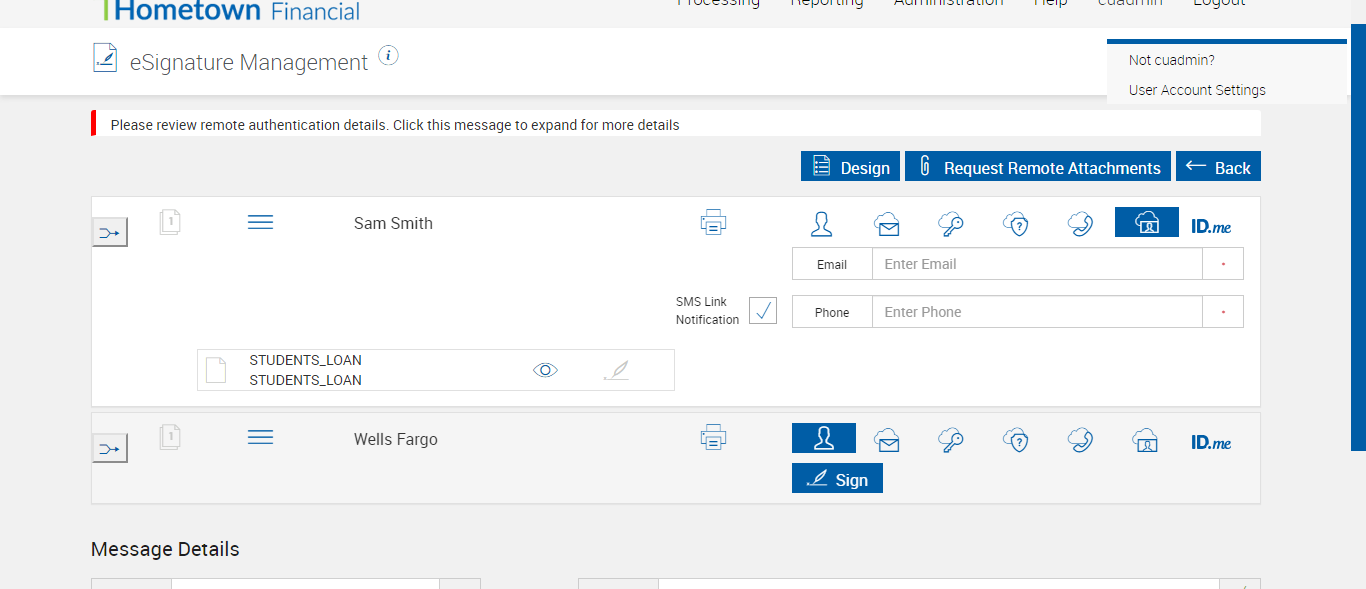Select phone call authentication for Sam Smith
This screenshot has width=1366, height=589.
[1080, 224]
